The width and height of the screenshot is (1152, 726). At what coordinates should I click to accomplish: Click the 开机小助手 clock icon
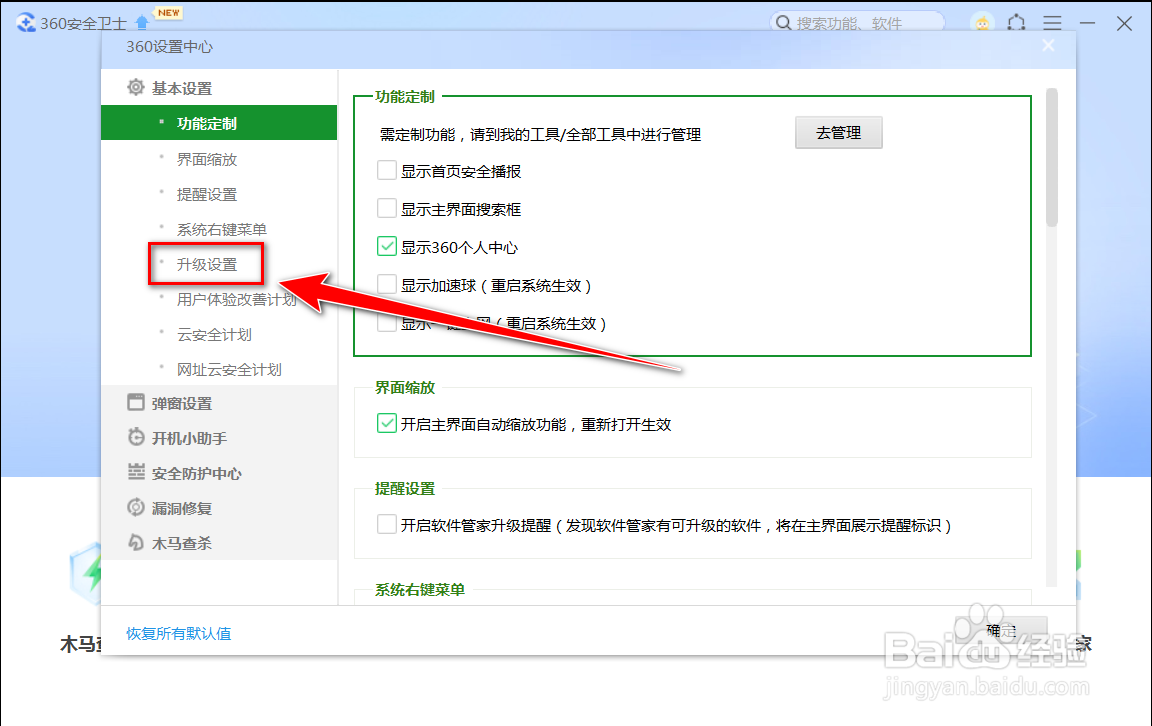[136, 437]
